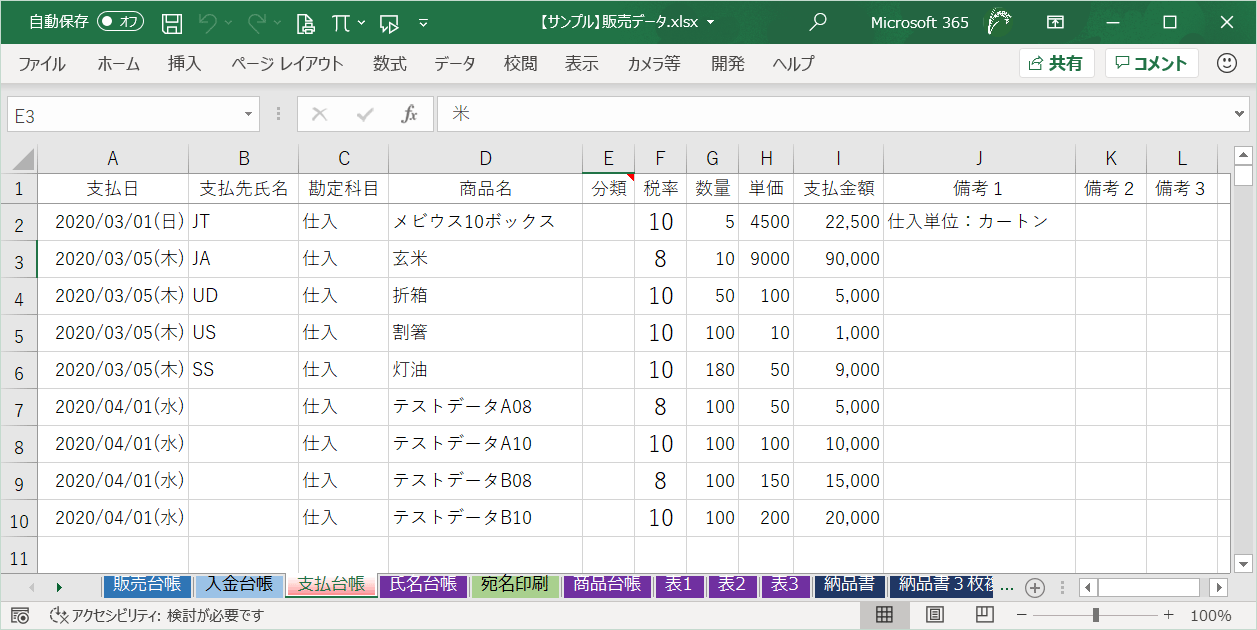Open Ribbon Display Options icon
This screenshot has height=630, width=1257.
point(1055,22)
